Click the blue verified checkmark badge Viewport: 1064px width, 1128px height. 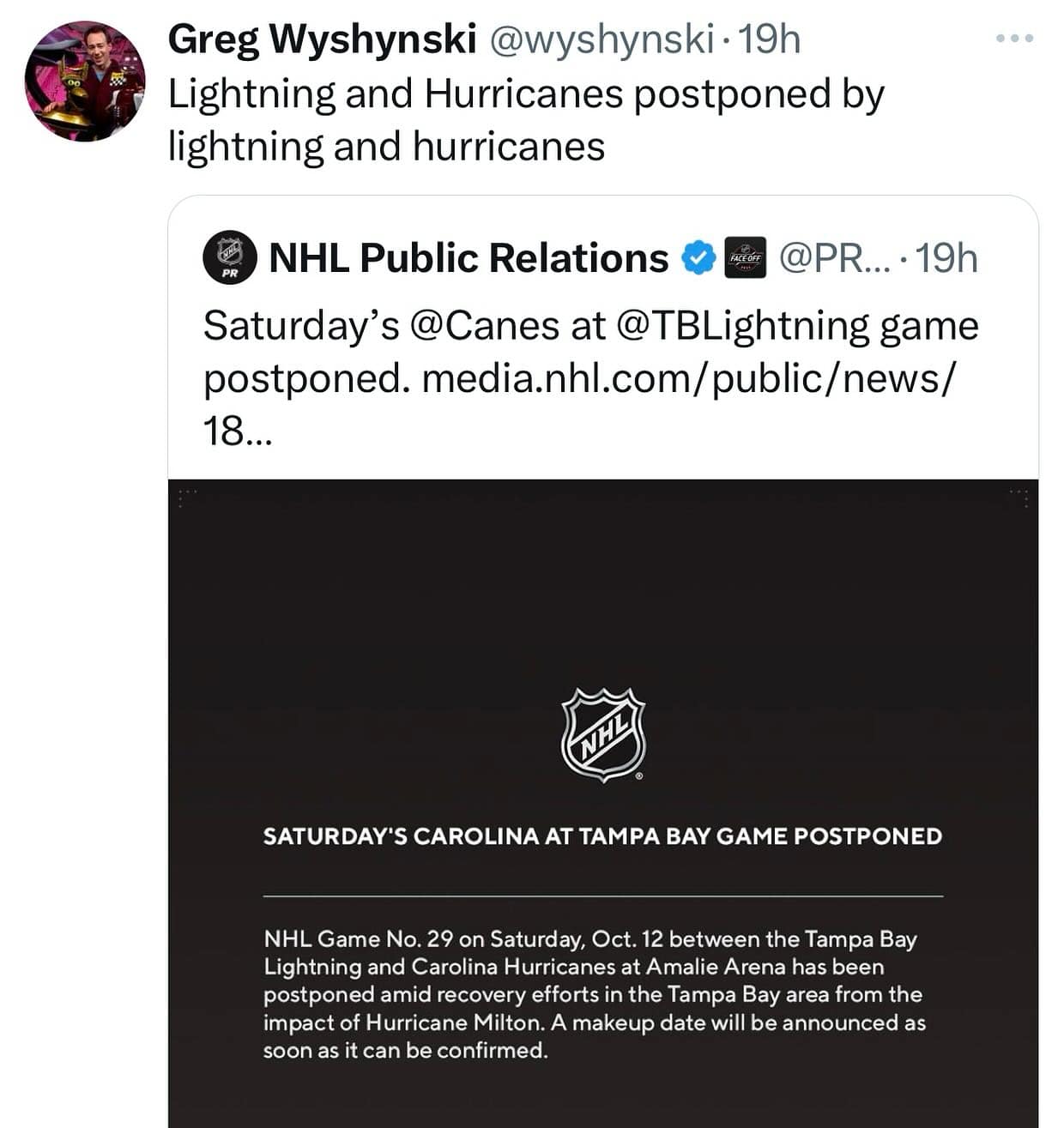click(699, 258)
